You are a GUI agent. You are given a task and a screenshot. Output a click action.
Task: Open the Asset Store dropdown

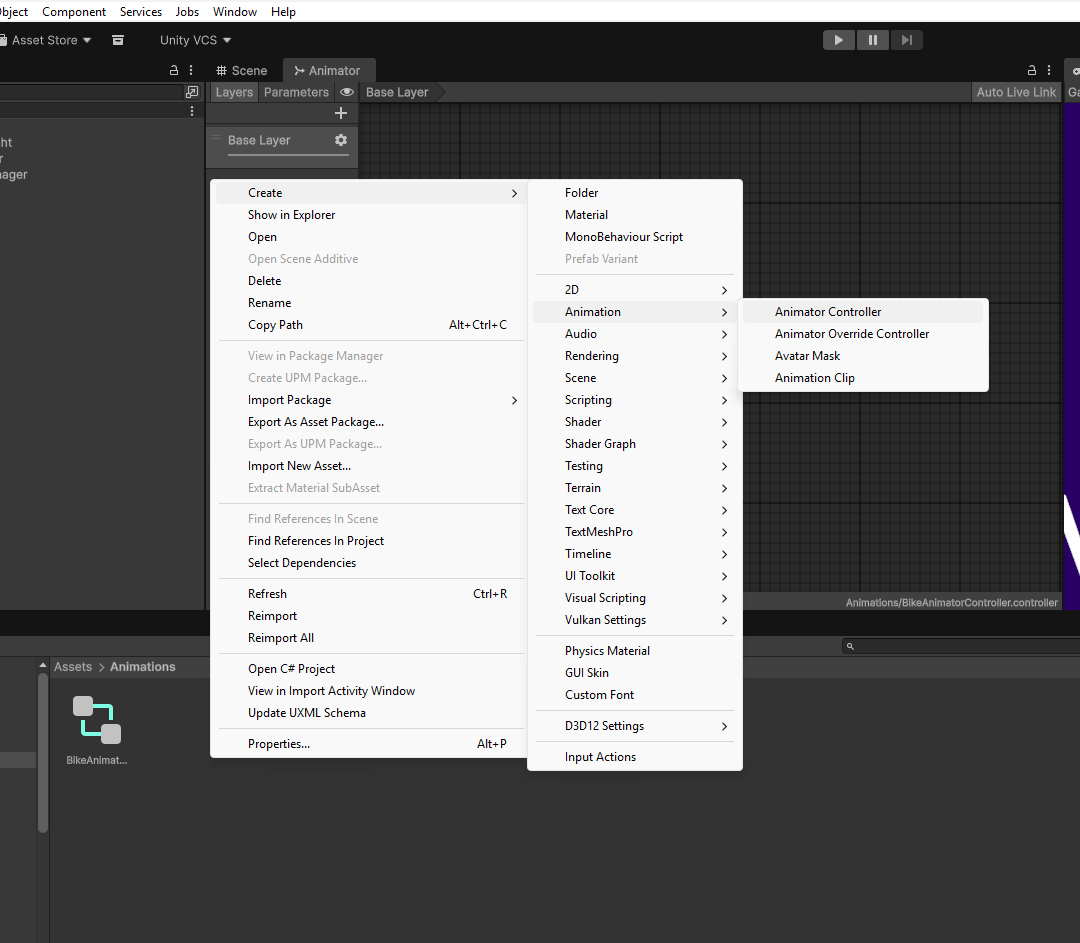tap(45, 39)
